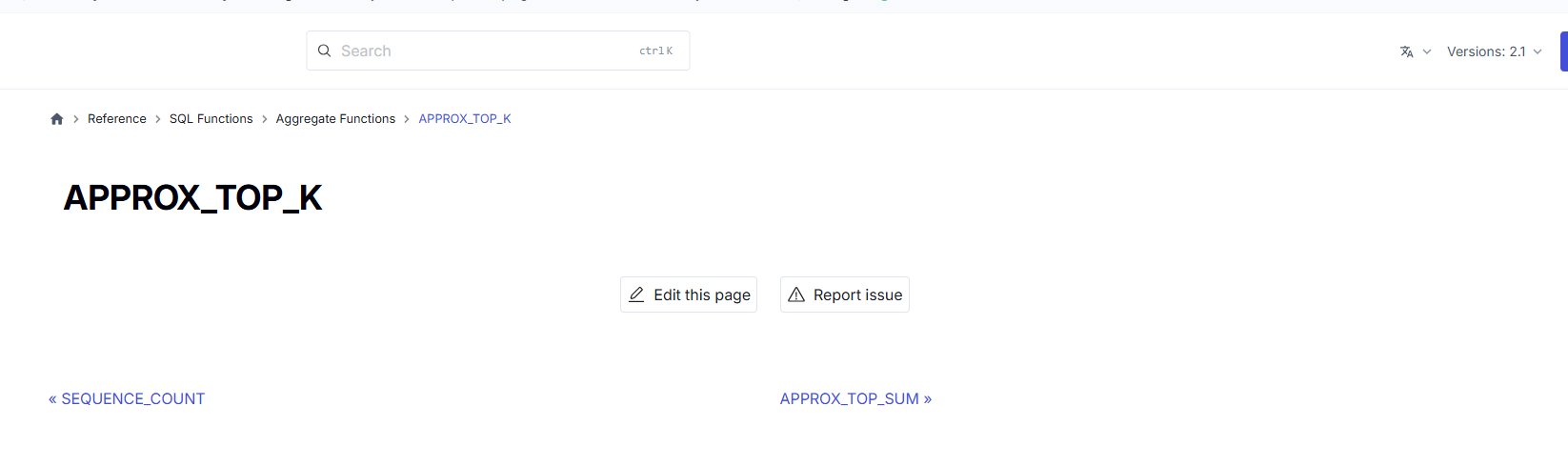Click the blue button at right edge

coord(1564,51)
